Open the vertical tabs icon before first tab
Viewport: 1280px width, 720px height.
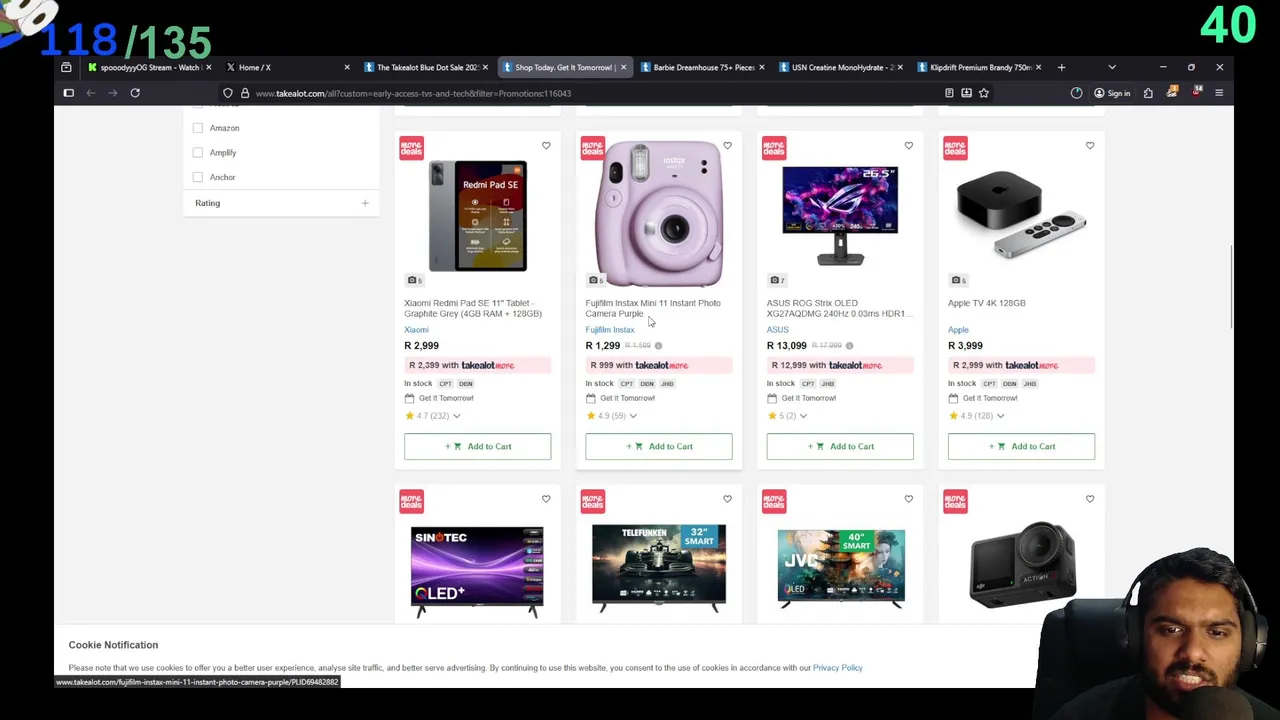[x=66, y=67]
